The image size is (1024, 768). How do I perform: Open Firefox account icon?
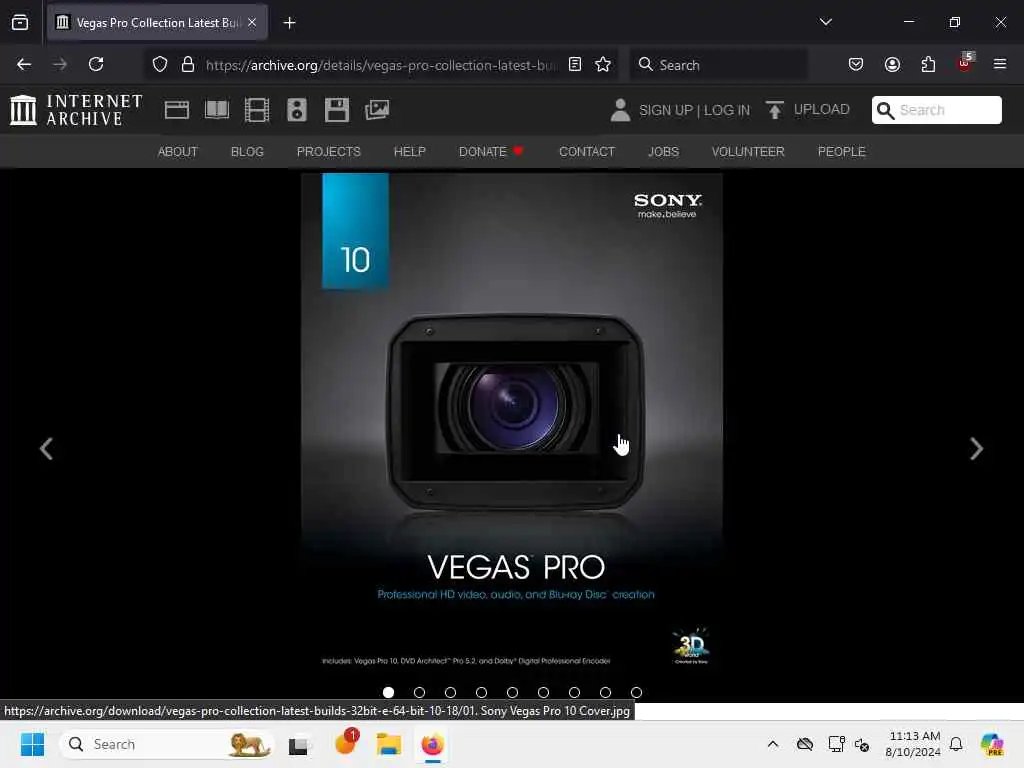click(x=892, y=64)
